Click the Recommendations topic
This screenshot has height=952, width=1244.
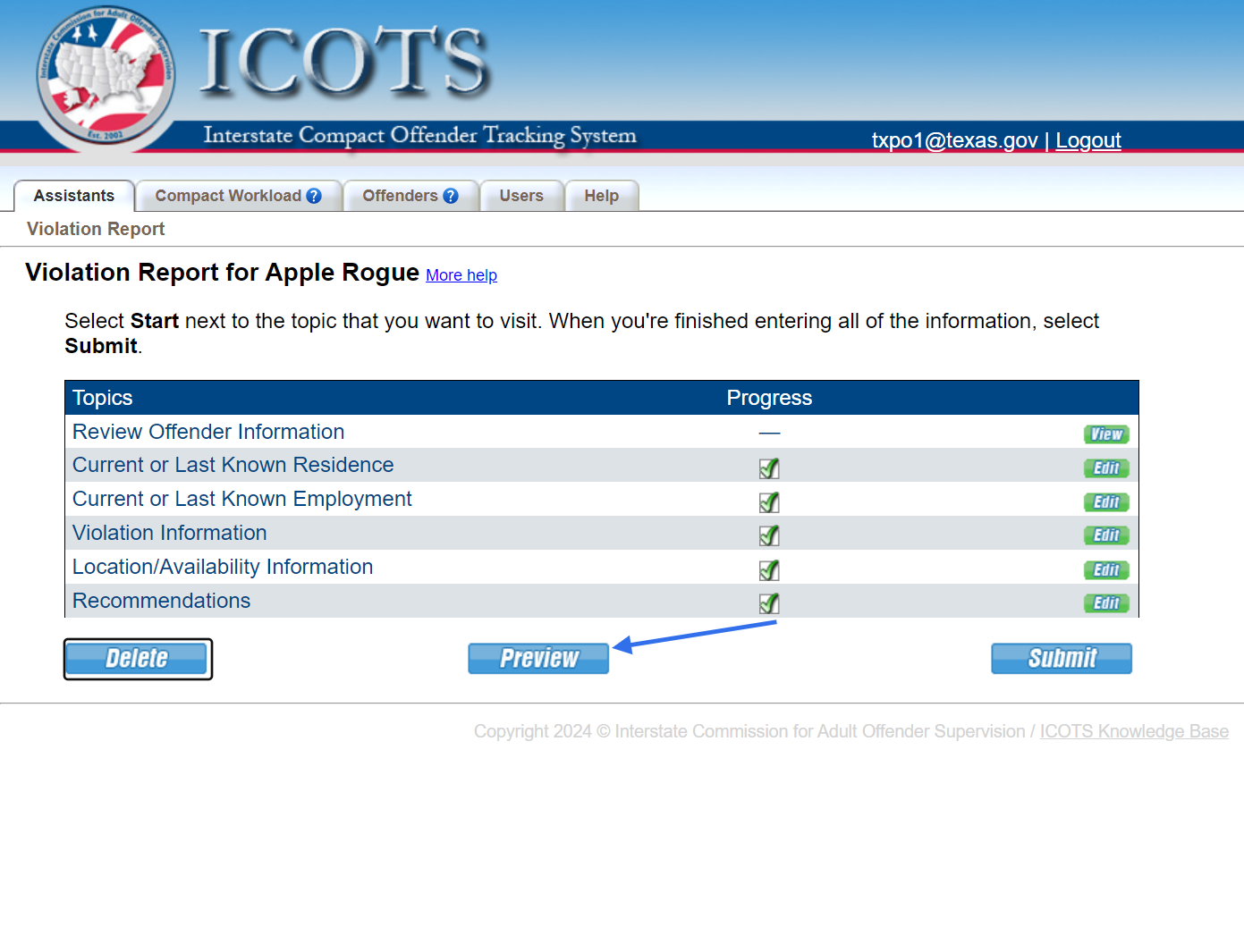162,601
